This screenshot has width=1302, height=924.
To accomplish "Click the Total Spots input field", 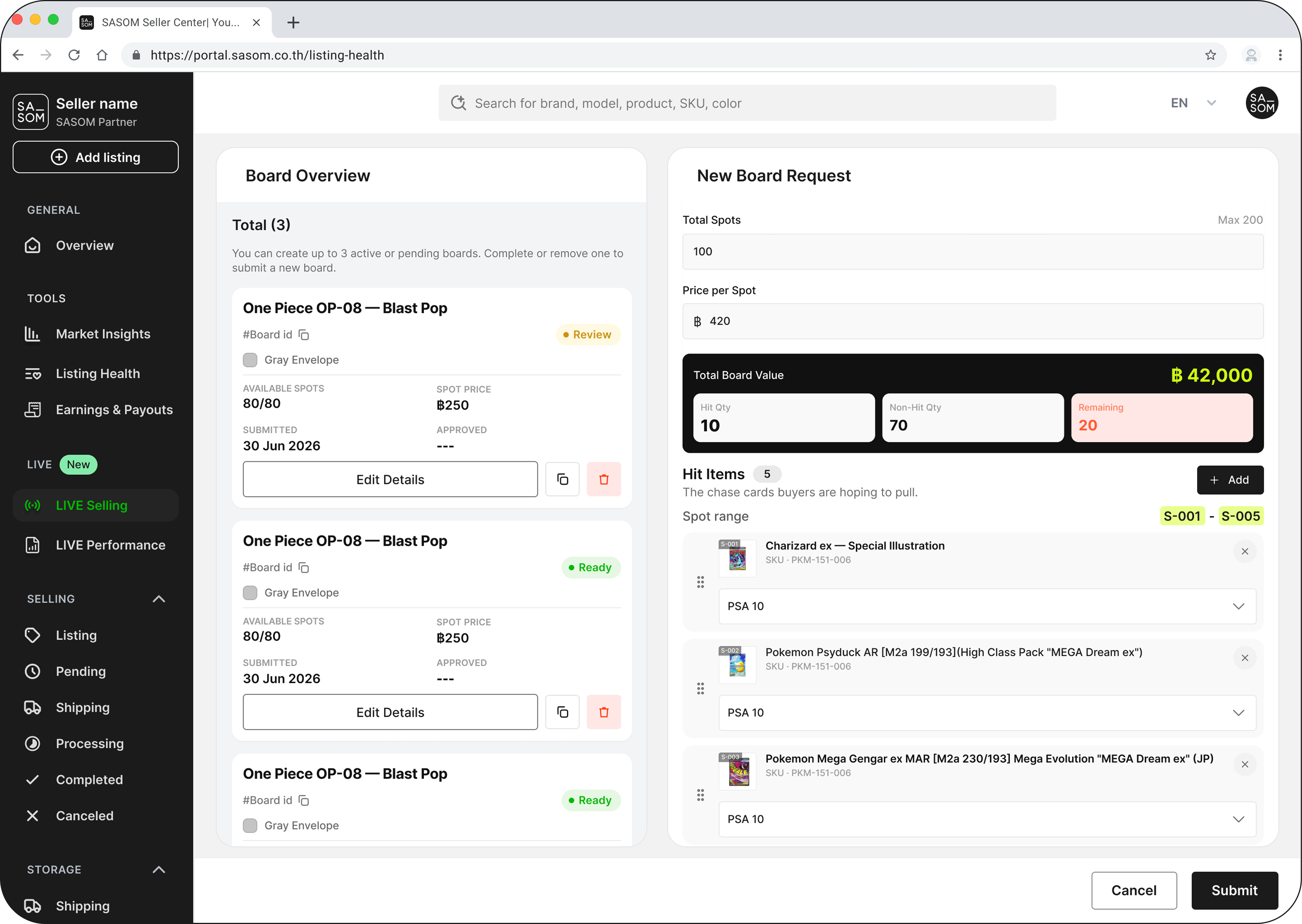I will click(x=973, y=251).
